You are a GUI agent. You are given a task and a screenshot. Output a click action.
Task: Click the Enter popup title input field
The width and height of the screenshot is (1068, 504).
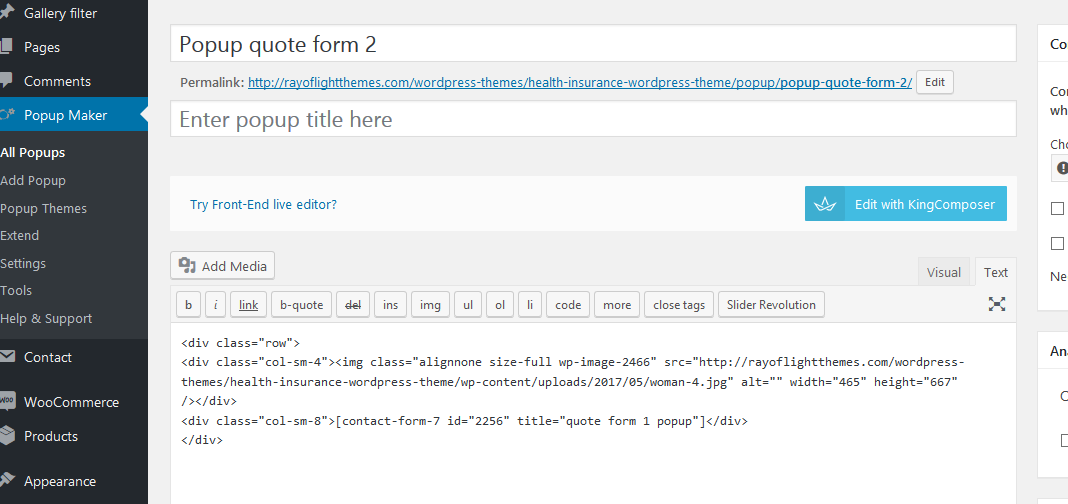(592, 120)
